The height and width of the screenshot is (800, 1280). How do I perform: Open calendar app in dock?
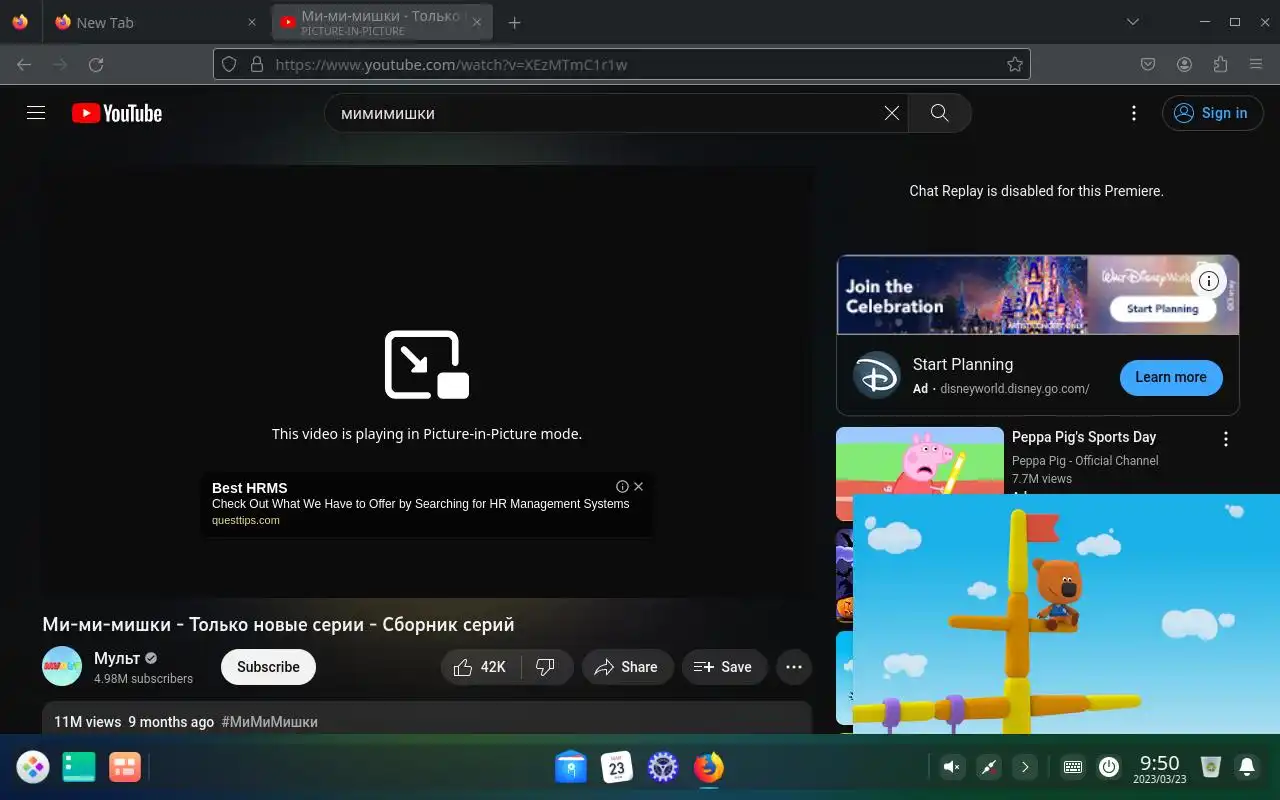617,767
